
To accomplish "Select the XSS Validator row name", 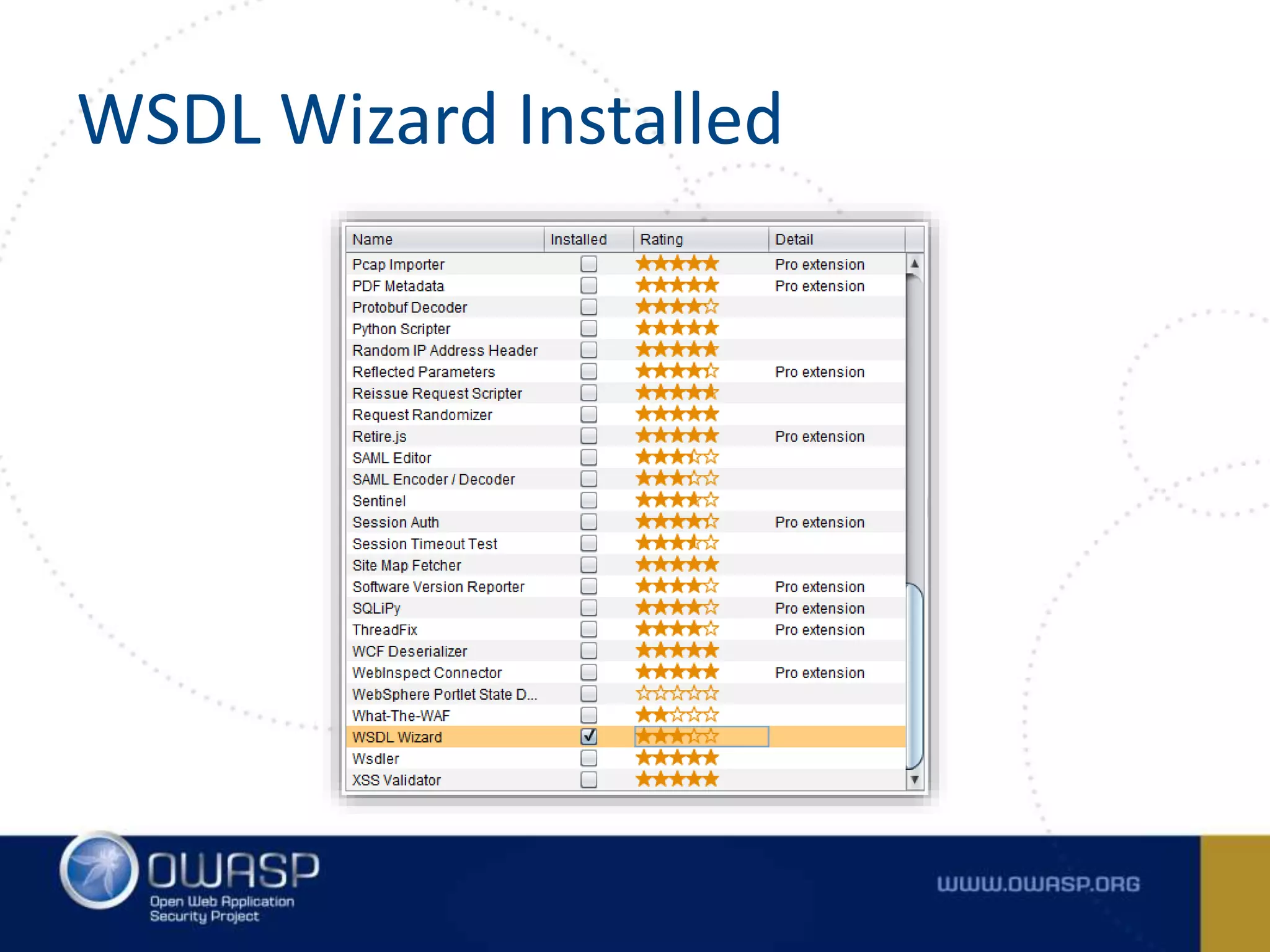I will [396, 780].
